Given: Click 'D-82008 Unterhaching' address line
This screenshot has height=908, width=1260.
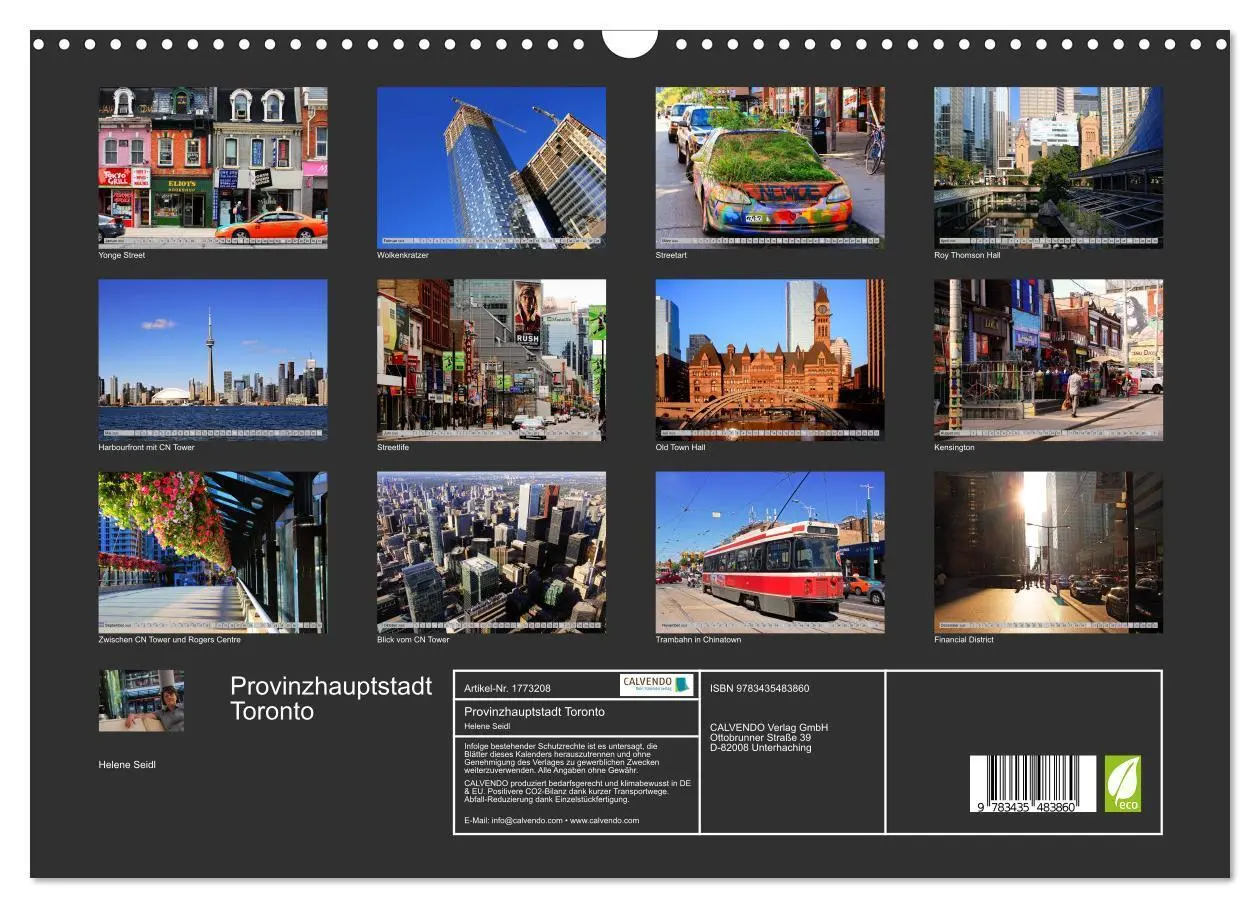Looking at the screenshot, I should click(761, 748).
